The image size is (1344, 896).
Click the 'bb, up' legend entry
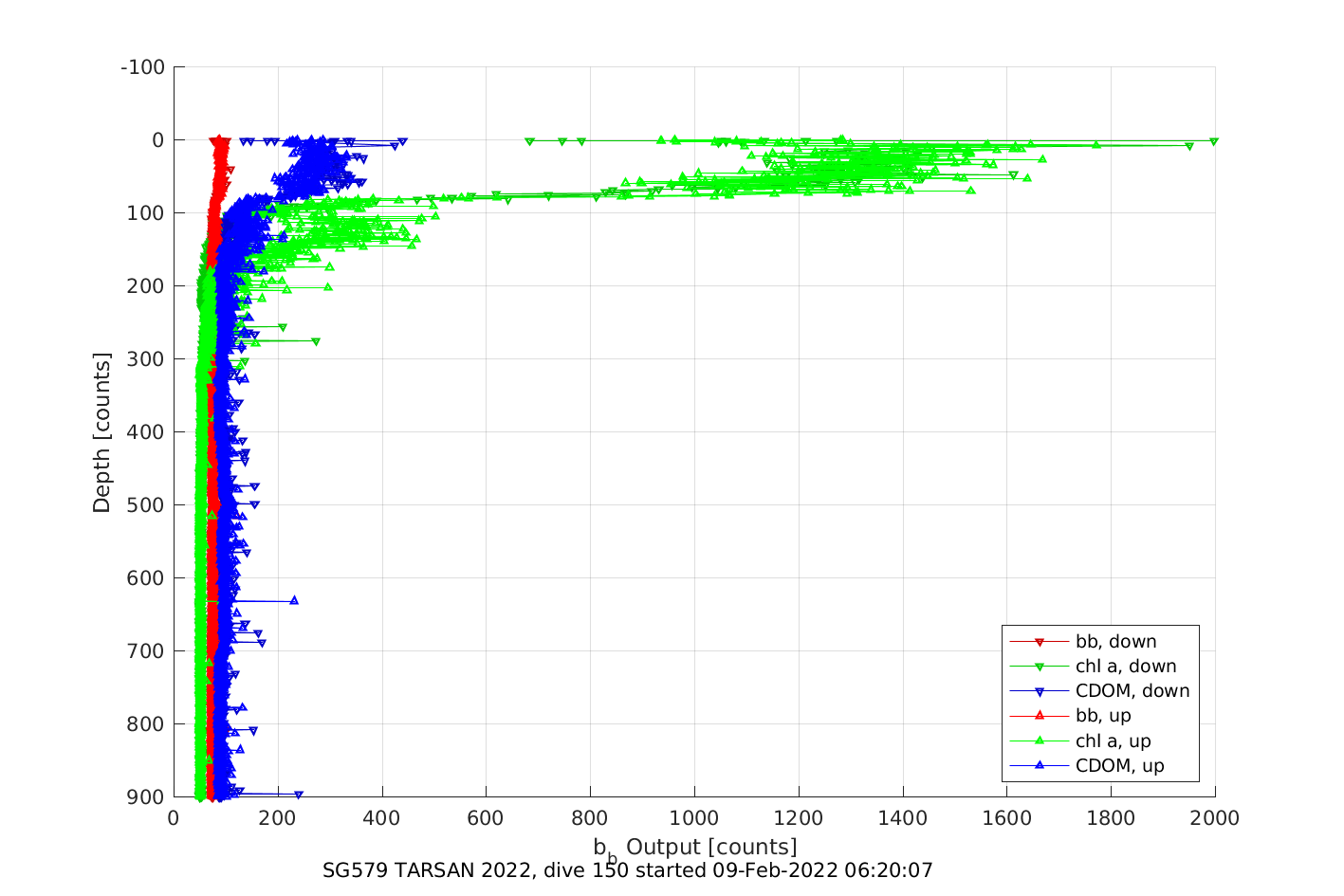[1070, 716]
